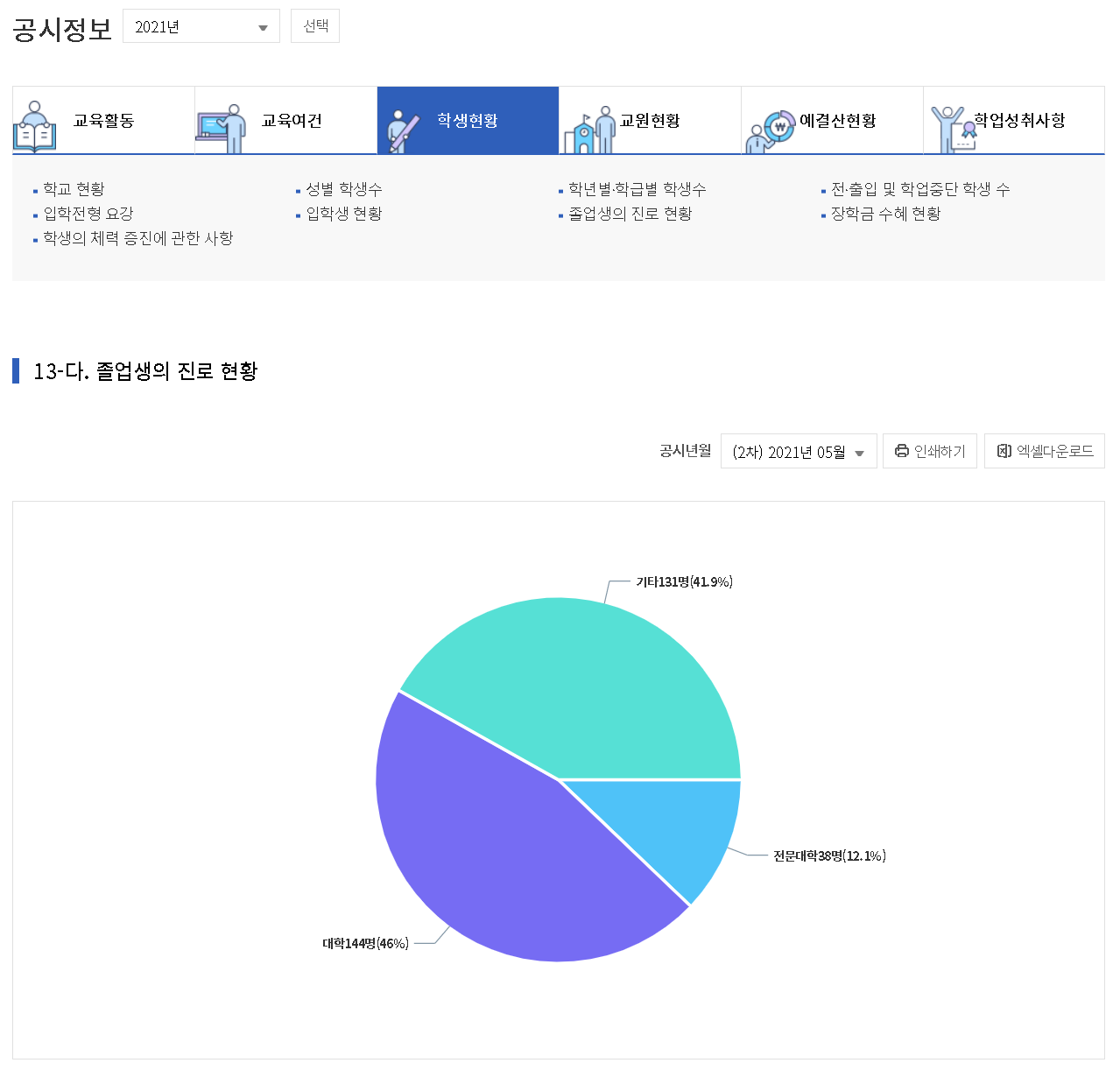This screenshot has width=1120, height=1070.
Task: Click the 전문대학38명(12.1%) chart label
Action: pyautogui.click(x=829, y=856)
